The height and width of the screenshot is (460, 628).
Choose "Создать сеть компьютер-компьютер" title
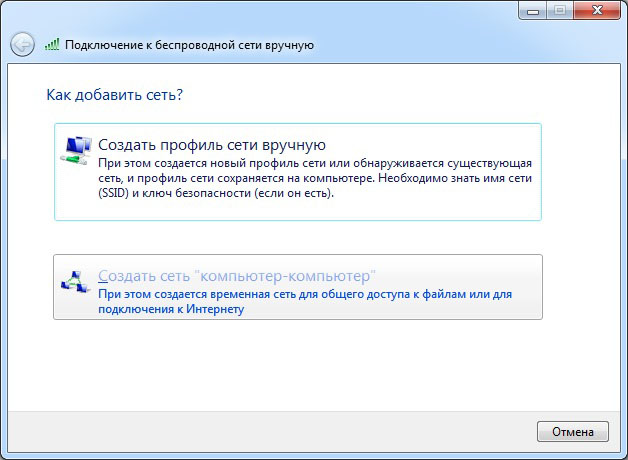tap(236, 275)
